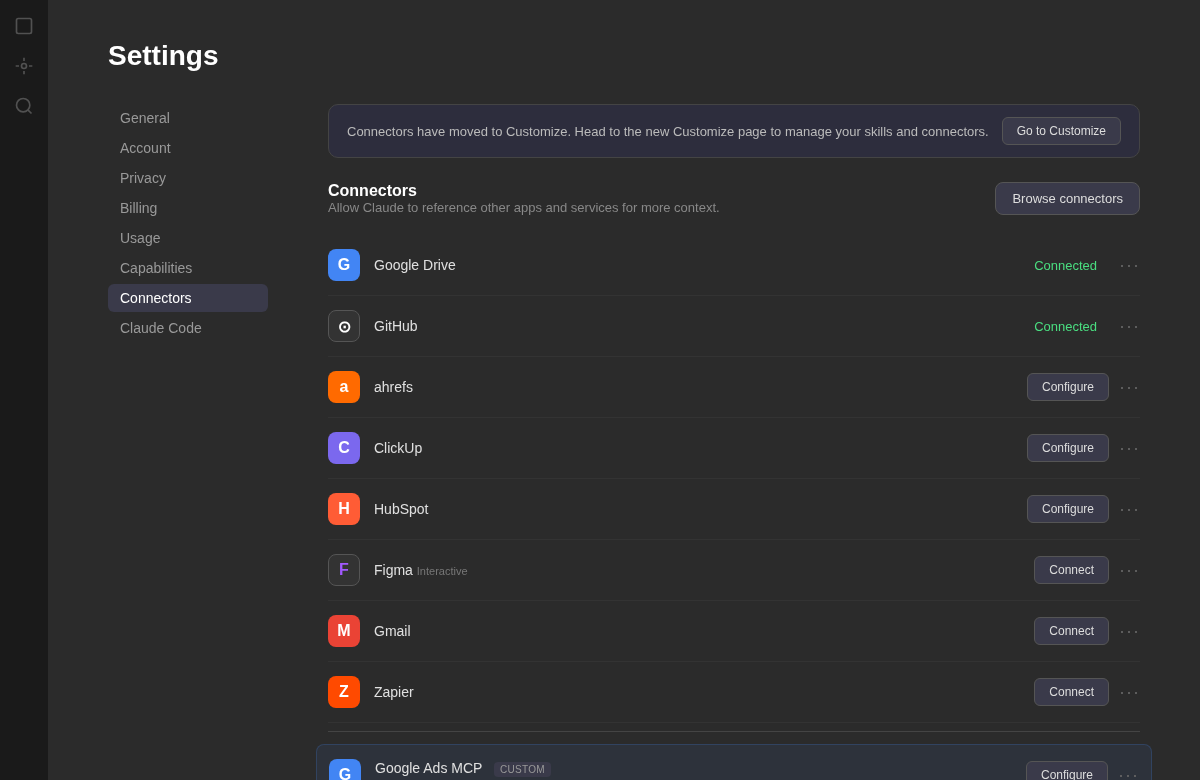This screenshot has height=780, width=1200.
Task: Connect the Gmail connector
Action: click(x=1071, y=631)
